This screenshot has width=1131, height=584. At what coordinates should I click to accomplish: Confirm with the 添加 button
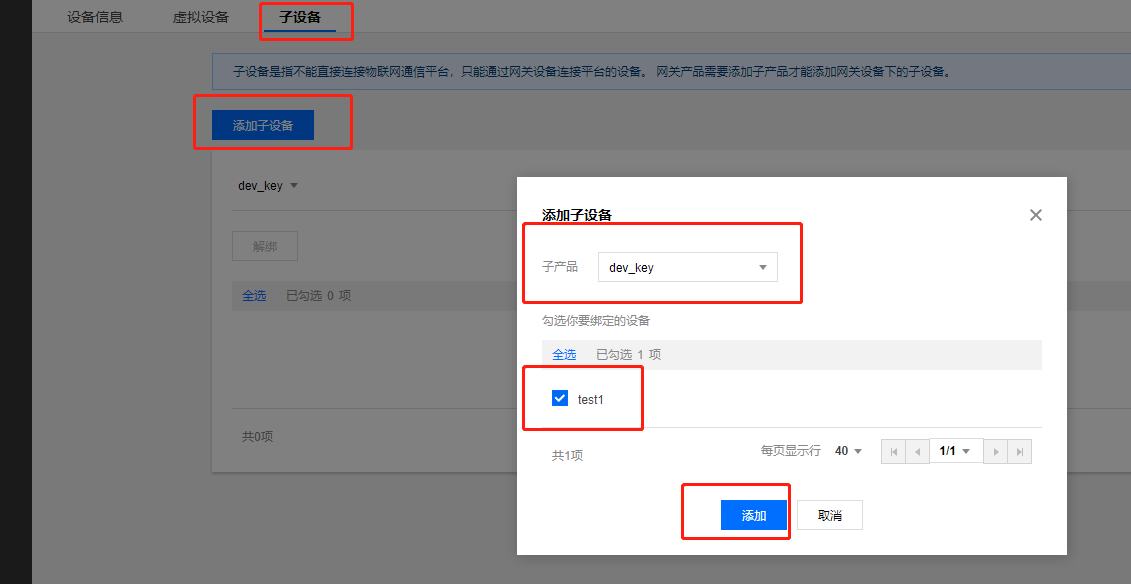tap(753, 514)
